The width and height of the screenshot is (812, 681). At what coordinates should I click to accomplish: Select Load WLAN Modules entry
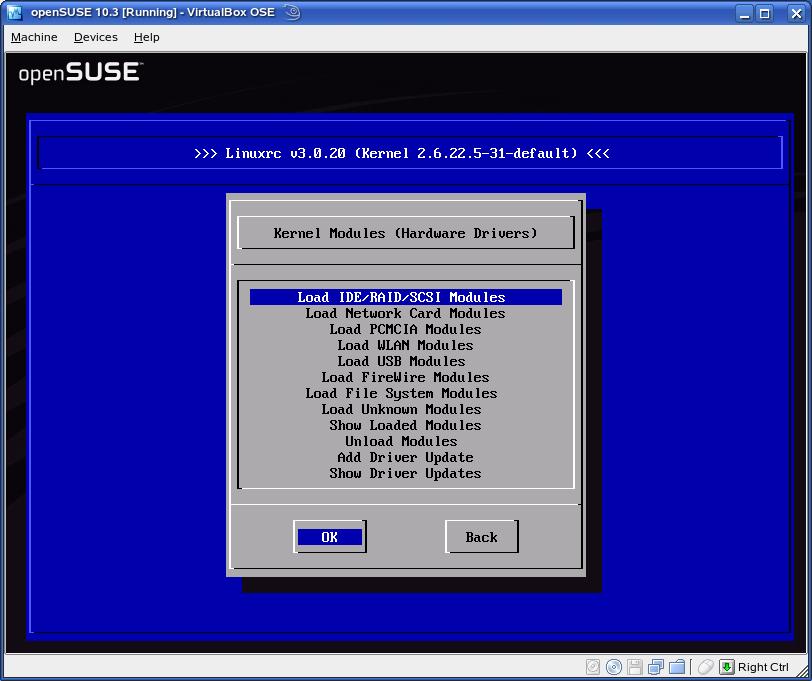point(405,345)
